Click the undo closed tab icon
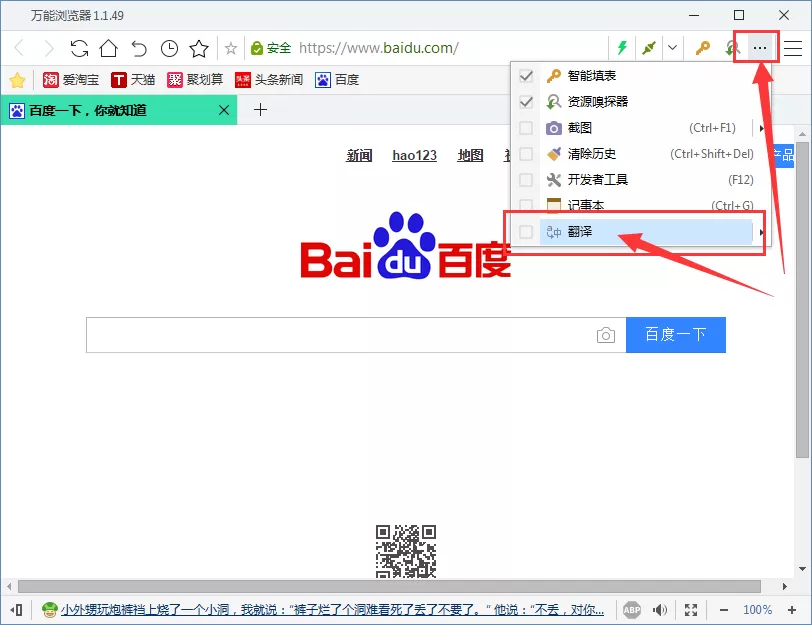Image resolution: width=812 pixels, height=625 pixels. [x=139, y=48]
